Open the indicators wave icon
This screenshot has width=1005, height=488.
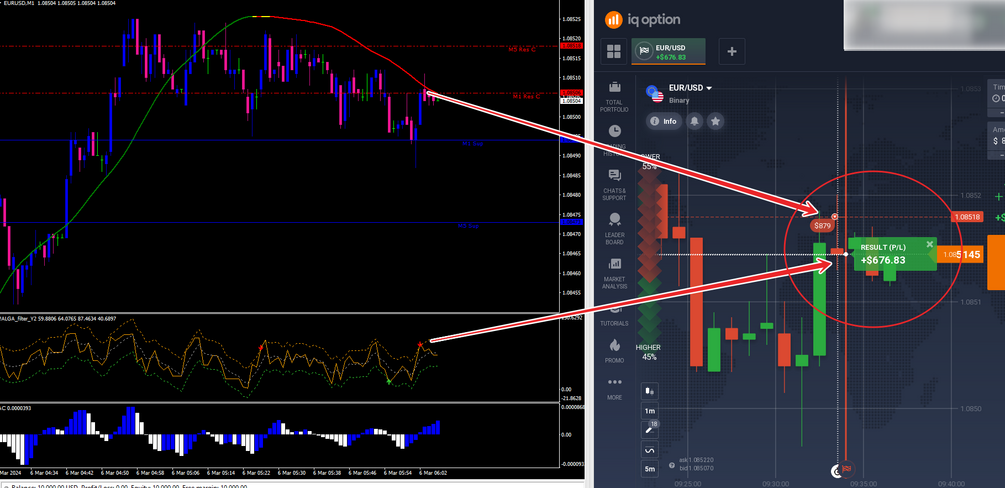click(650, 450)
